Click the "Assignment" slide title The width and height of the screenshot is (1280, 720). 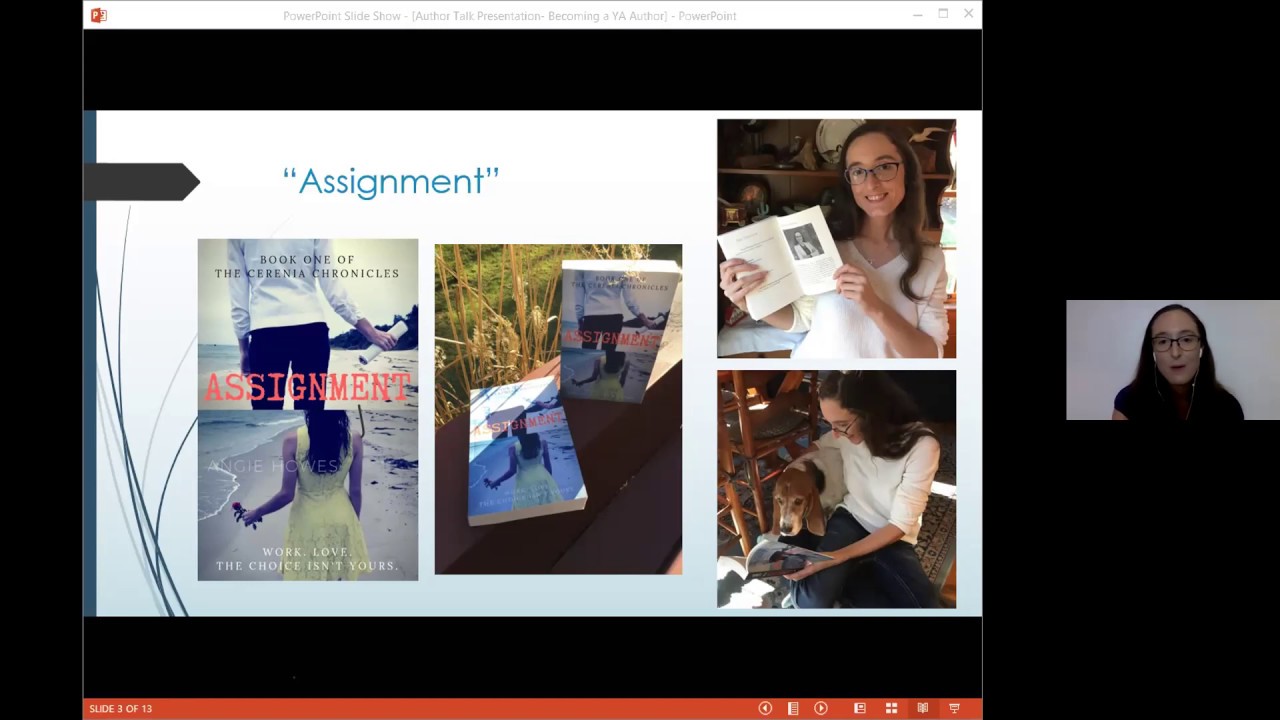[391, 181]
